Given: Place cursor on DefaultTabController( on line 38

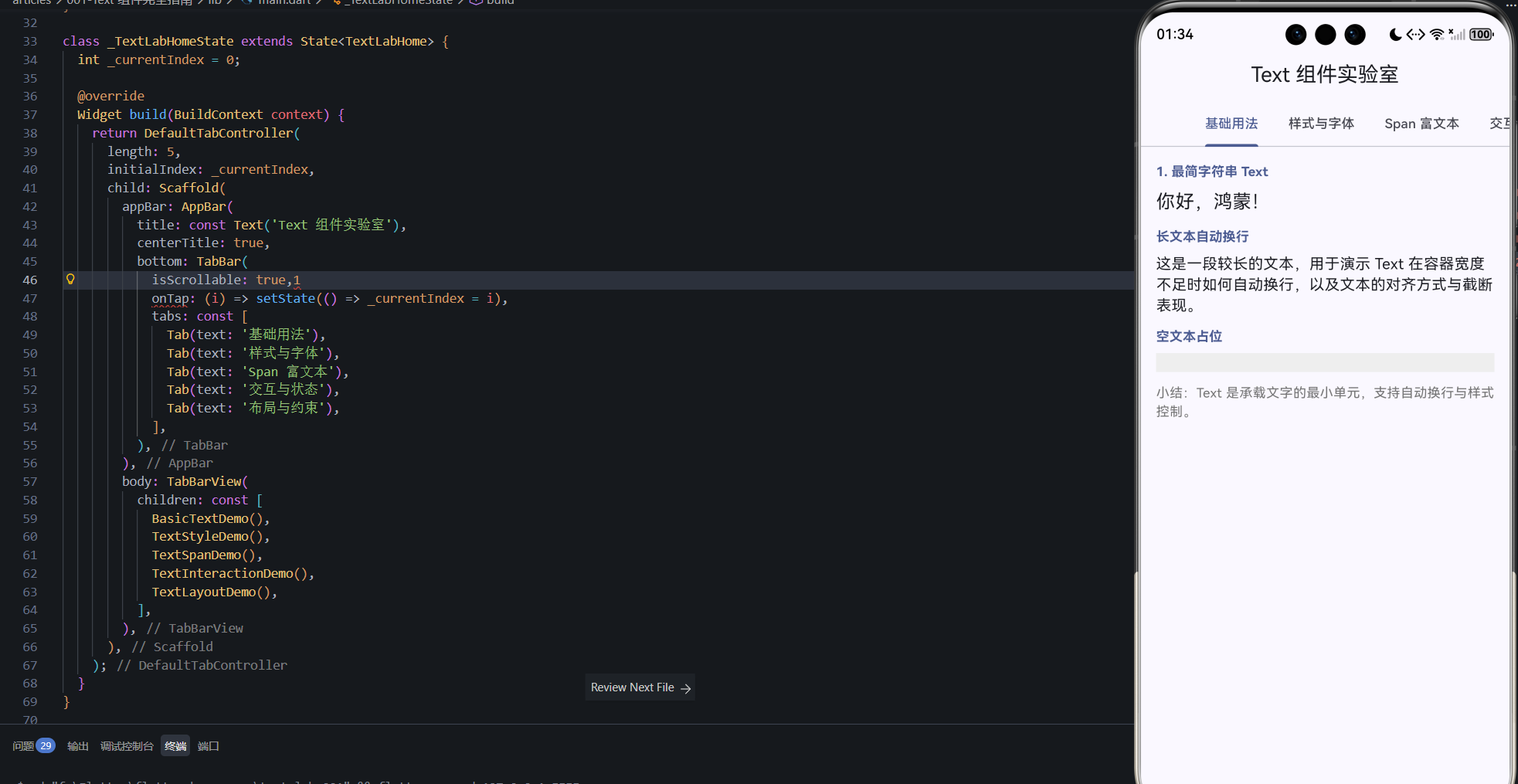Looking at the screenshot, I should coord(222,133).
